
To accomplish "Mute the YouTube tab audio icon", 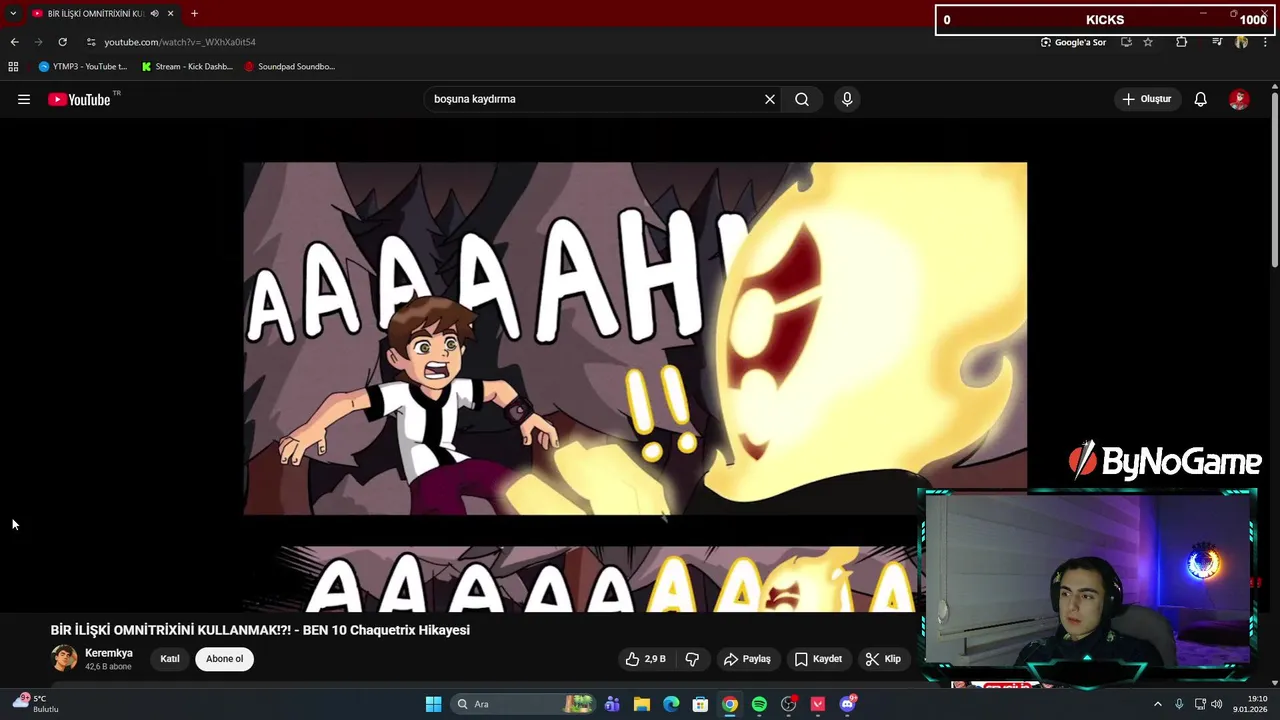I will (154, 14).
